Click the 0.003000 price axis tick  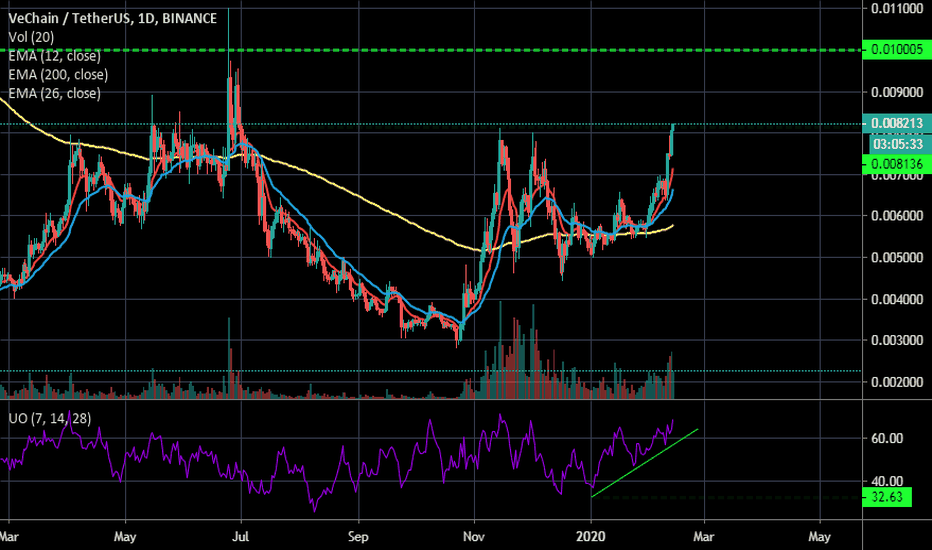click(897, 341)
